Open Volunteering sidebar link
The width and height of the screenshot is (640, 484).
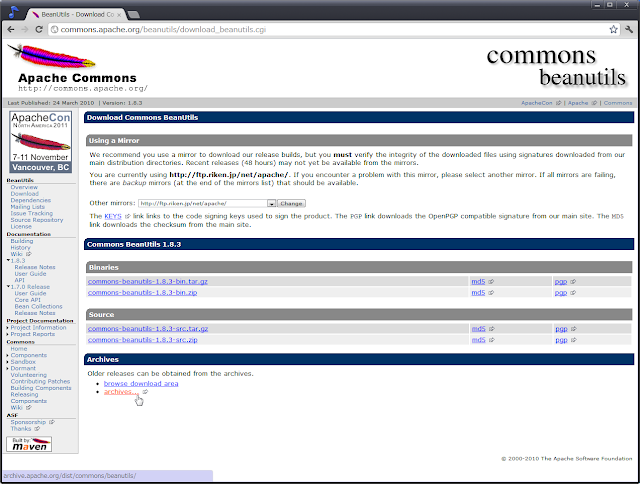click(x=29, y=375)
